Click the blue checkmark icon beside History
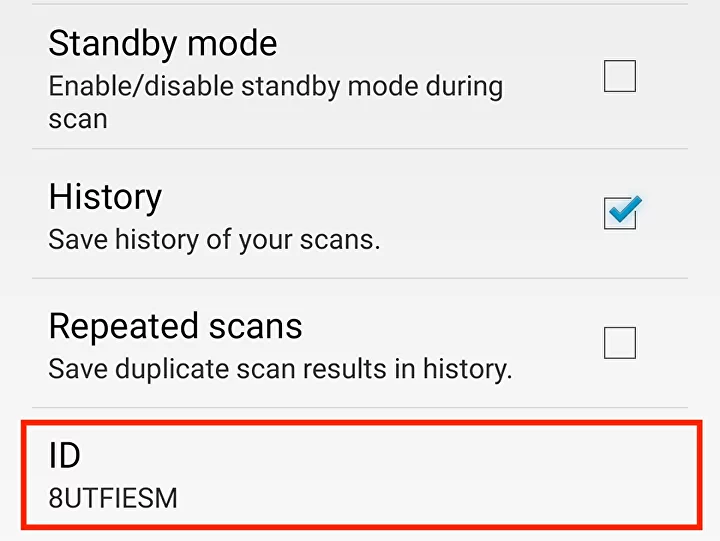The image size is (720, 541). (624, 210)
